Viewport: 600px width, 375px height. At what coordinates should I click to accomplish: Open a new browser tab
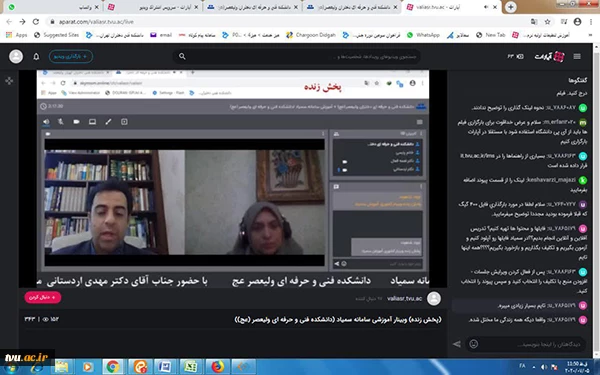coord(510,7)
